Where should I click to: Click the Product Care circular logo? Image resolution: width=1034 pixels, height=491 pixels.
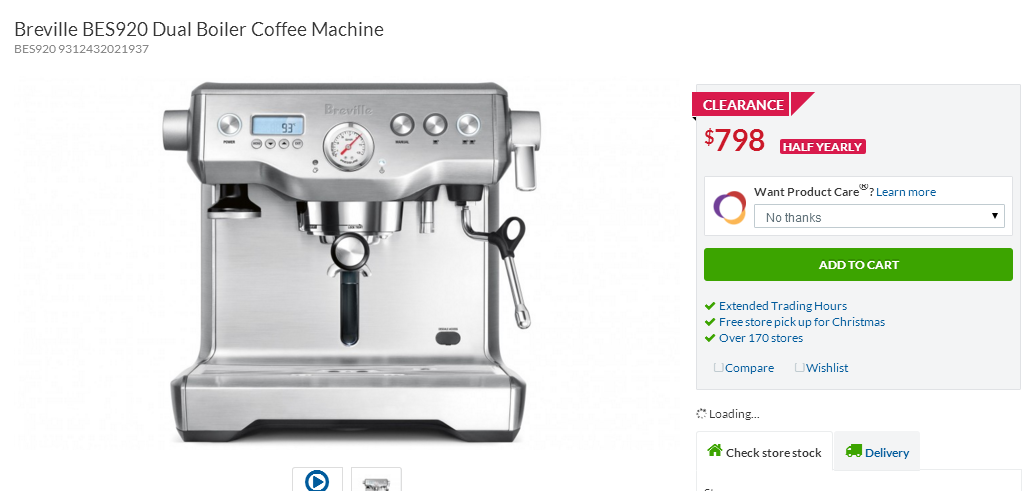click(729, 208)
